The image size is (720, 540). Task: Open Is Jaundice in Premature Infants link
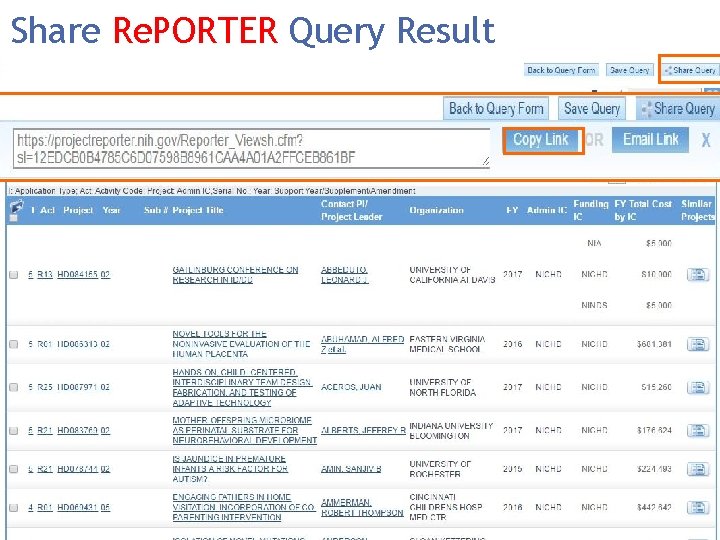[230, 469]
